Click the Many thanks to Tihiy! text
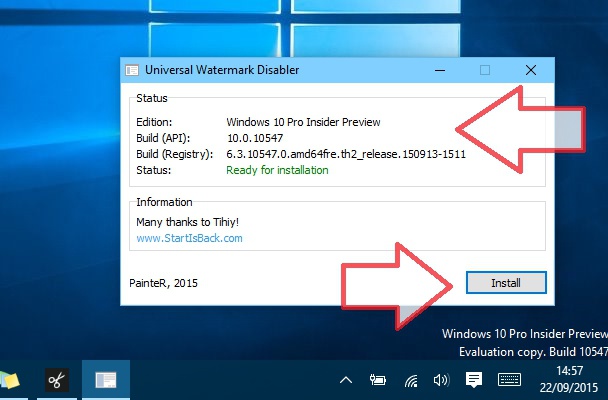608x400 pixels. pyautogui.click(x=187, y=222)
